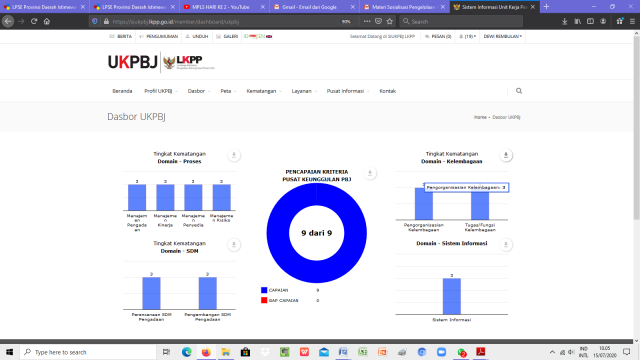This screenshot has width=640, height=360.
Task: Click the UKPBJ LKPP logo
Action: (x=161, y=62)
